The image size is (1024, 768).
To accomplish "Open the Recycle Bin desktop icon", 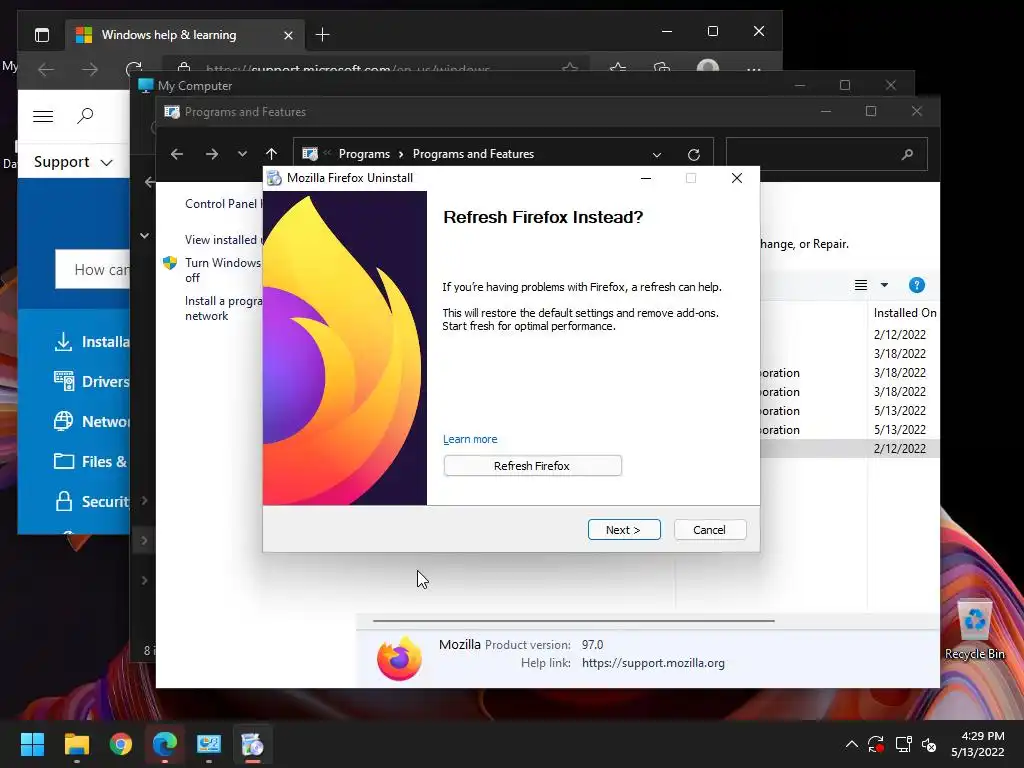I will [974, 629].
